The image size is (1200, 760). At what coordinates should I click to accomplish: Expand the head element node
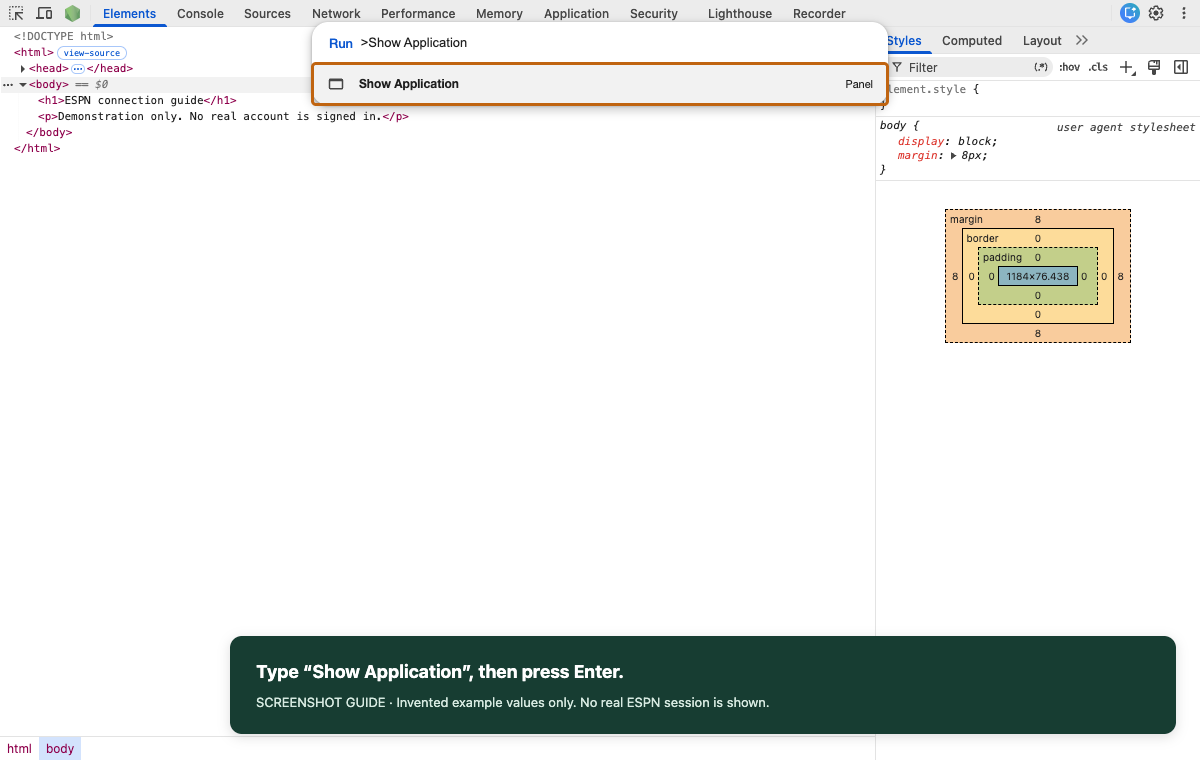23,68
